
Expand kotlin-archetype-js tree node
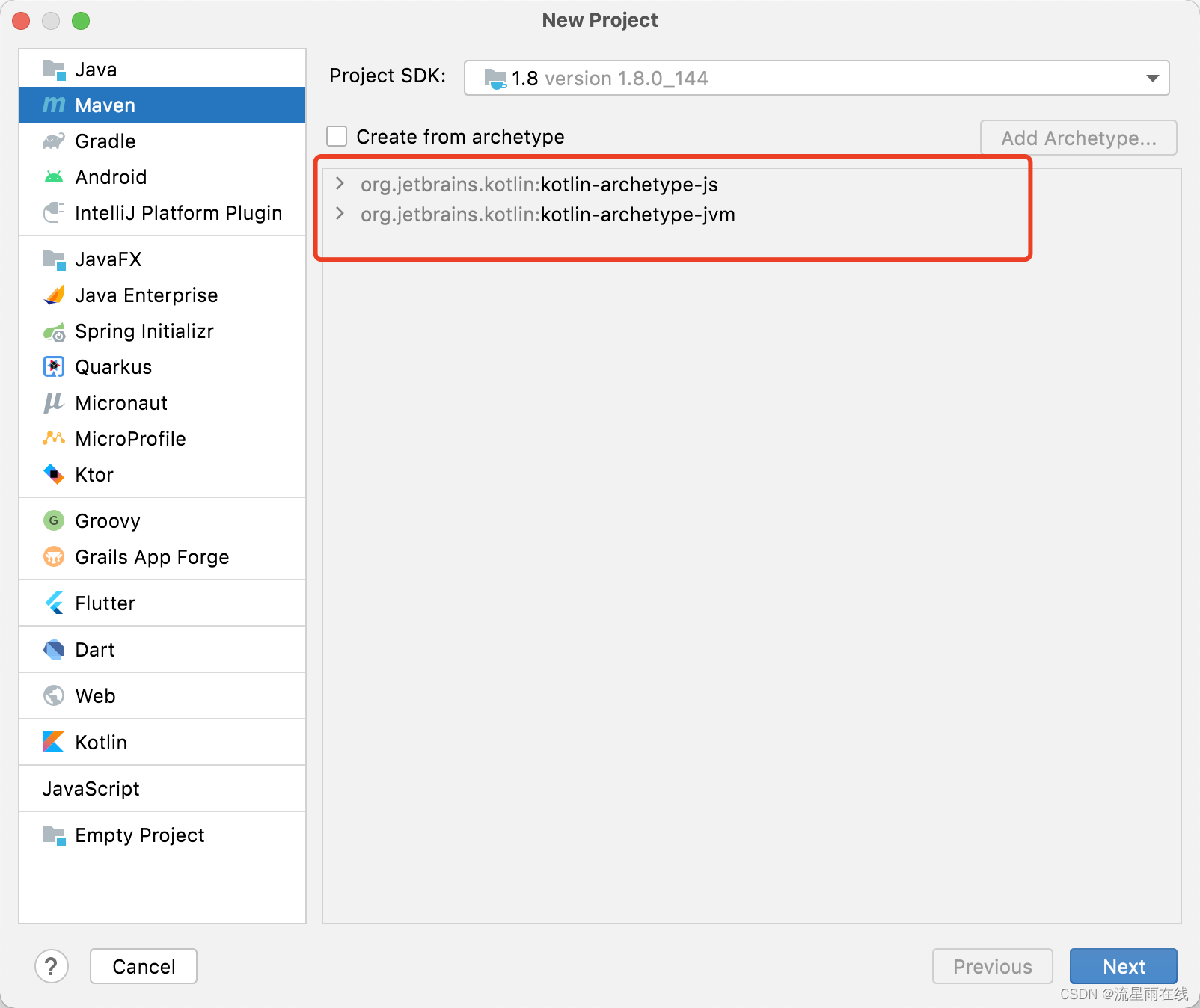click(x=340, y=184)
